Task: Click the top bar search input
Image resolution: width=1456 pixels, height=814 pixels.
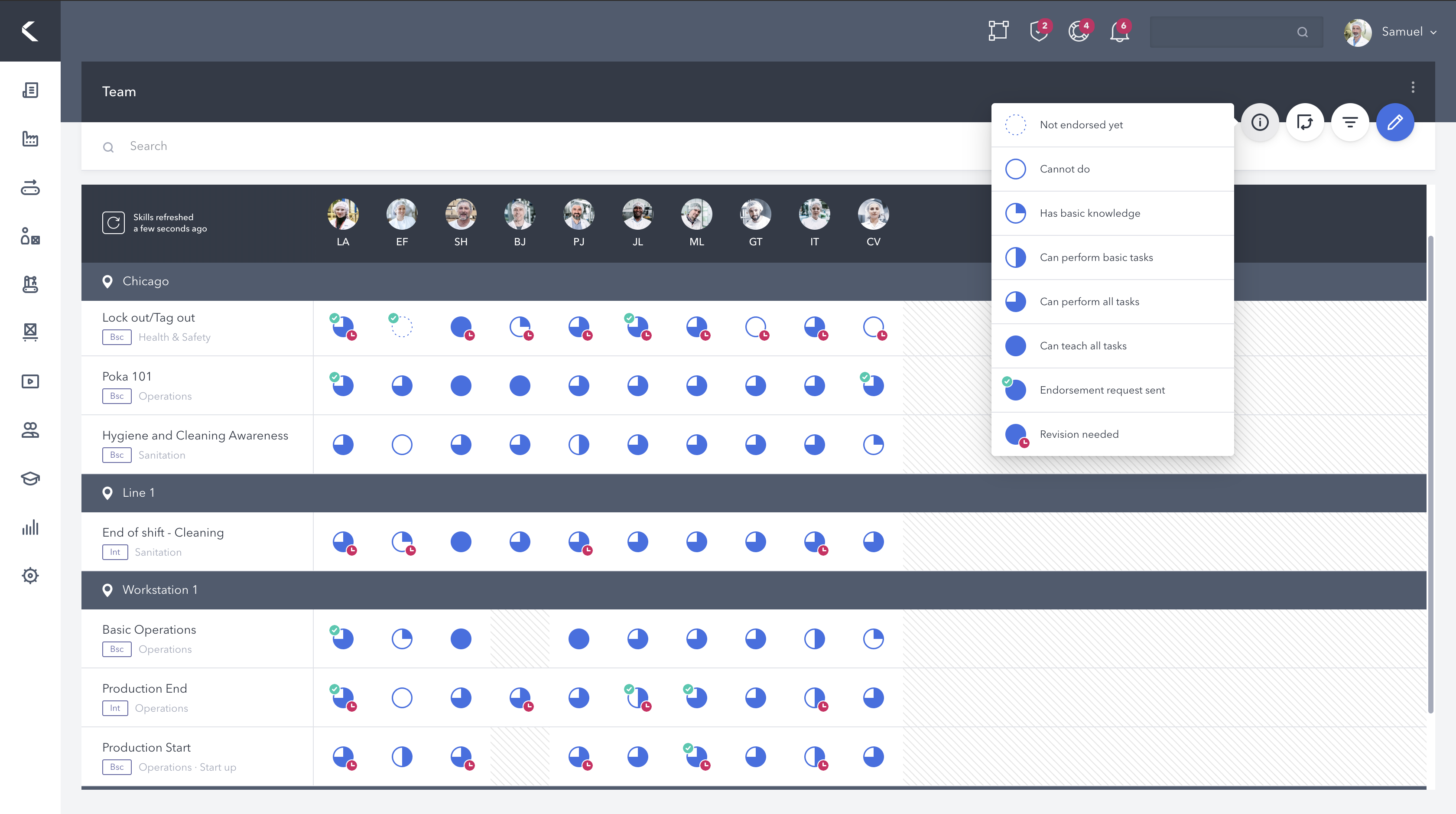Action: point(1236,32)
